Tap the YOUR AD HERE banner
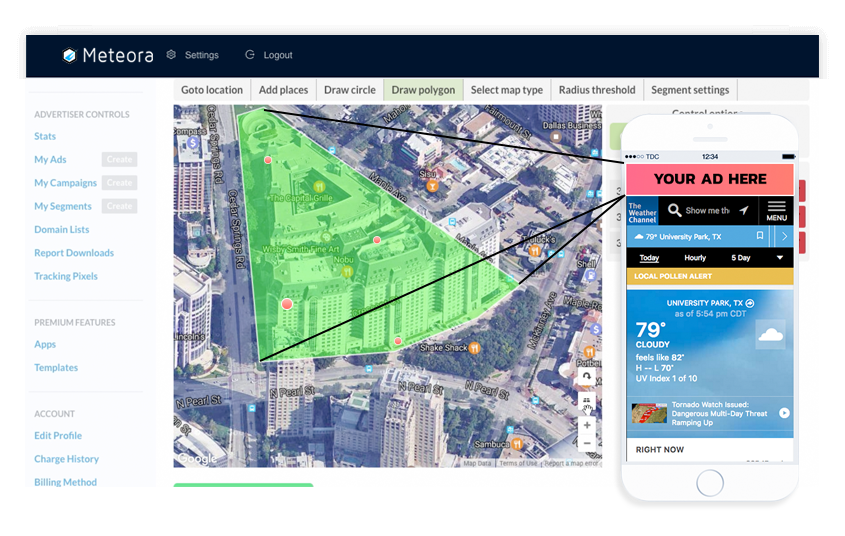The height and width of the screenshot is (536, 845). pyautogui.click(x=710, y=179)
